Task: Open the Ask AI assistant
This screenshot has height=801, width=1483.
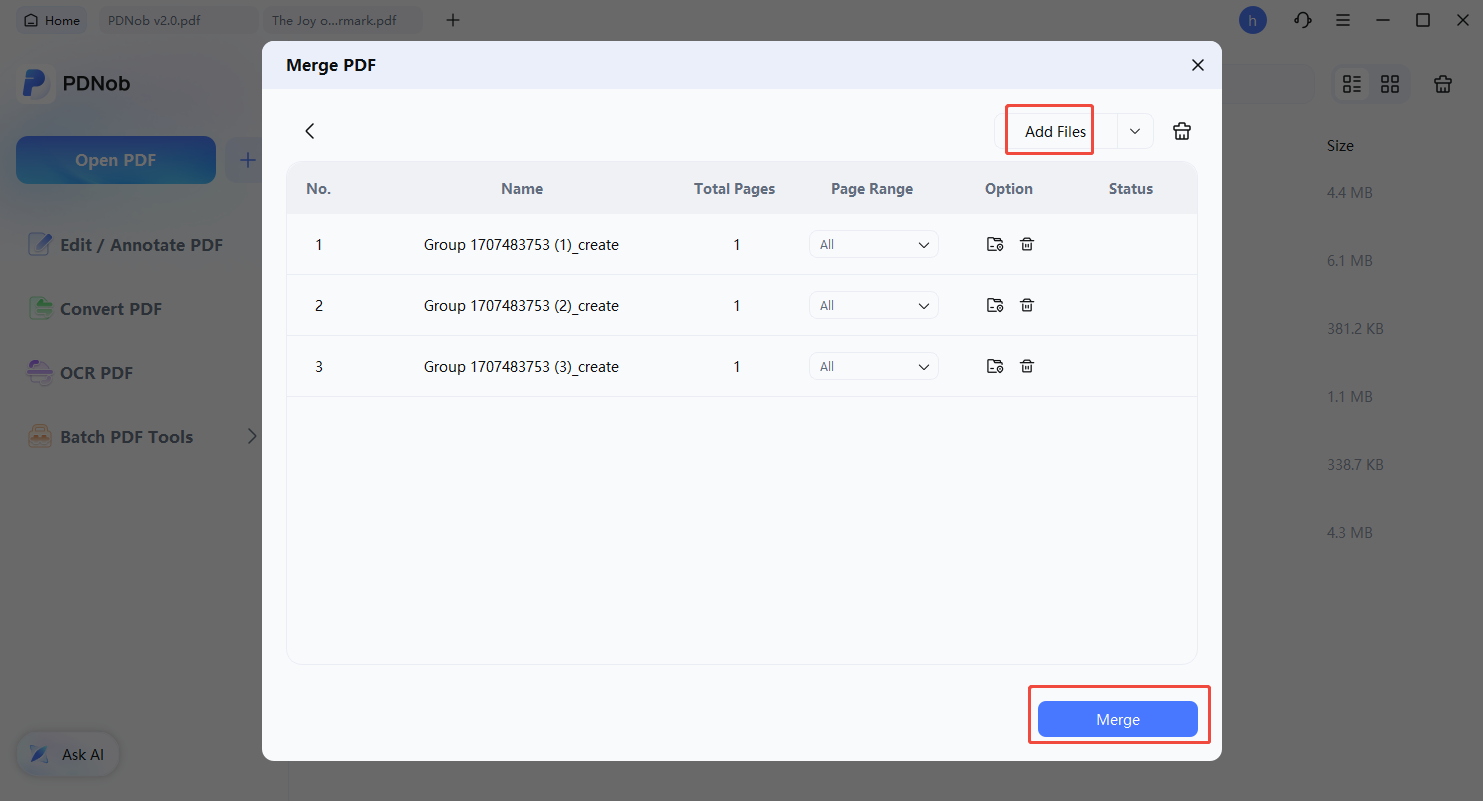Action: [67, 754]
